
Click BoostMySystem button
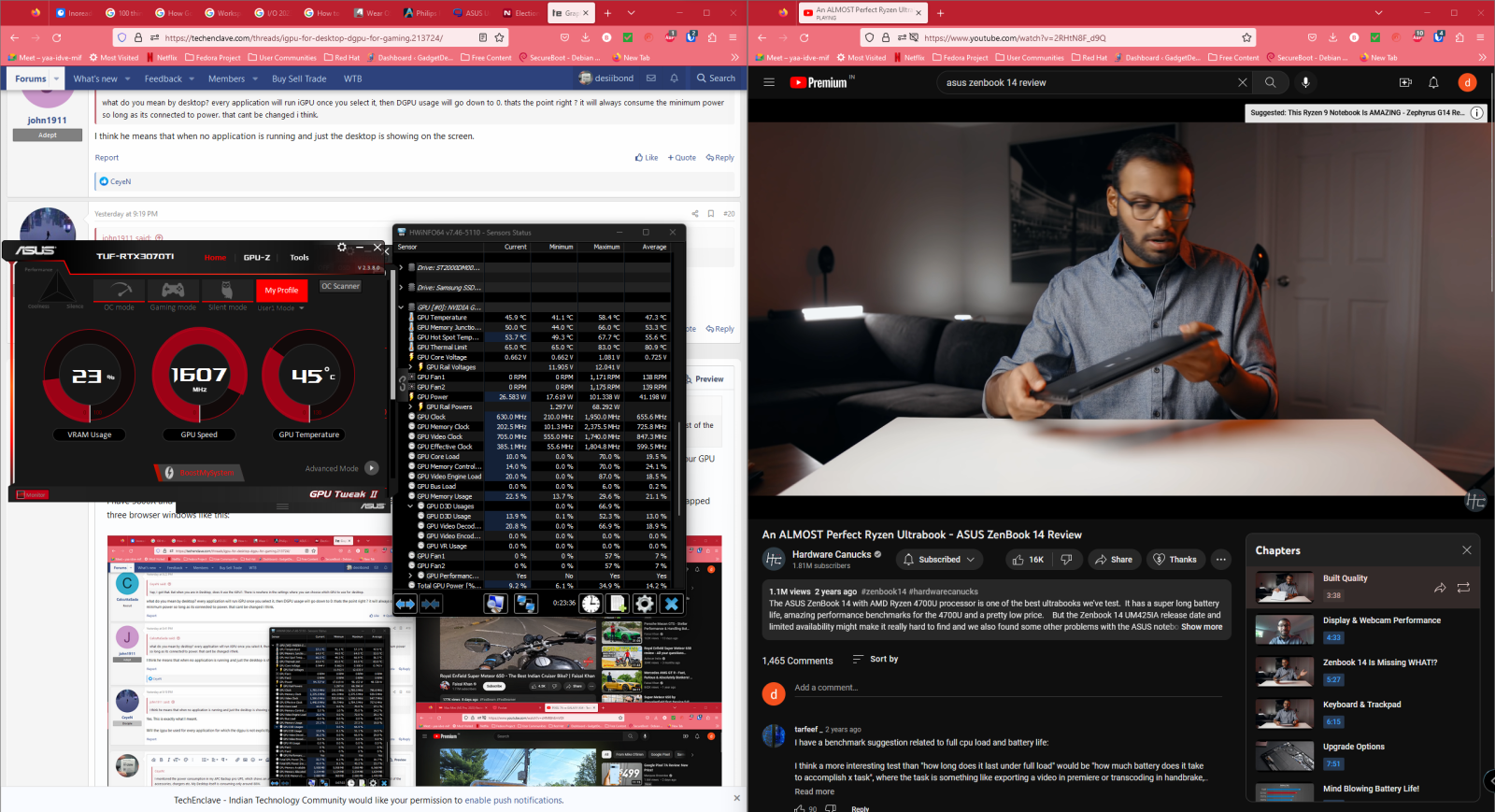coord(200,473)
